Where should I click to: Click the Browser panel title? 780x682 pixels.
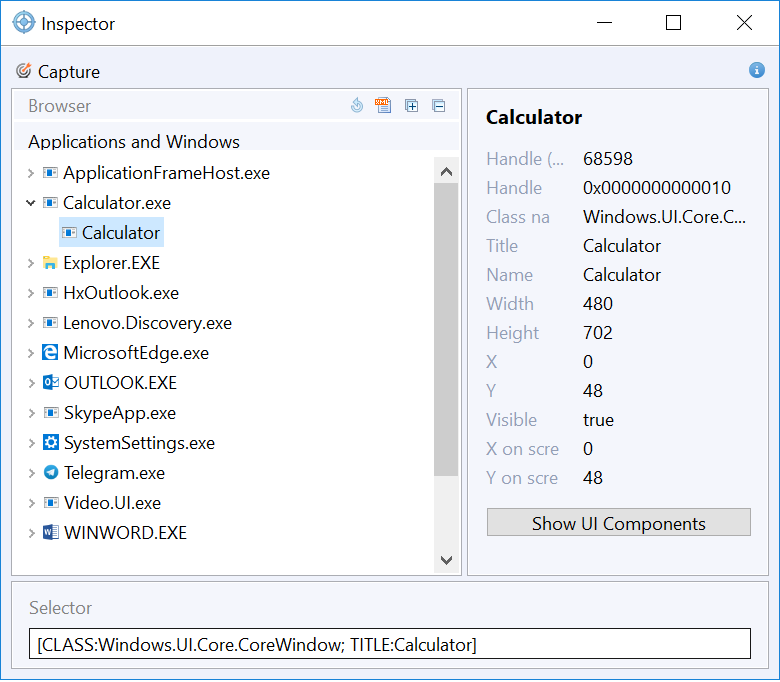point(60,106)
